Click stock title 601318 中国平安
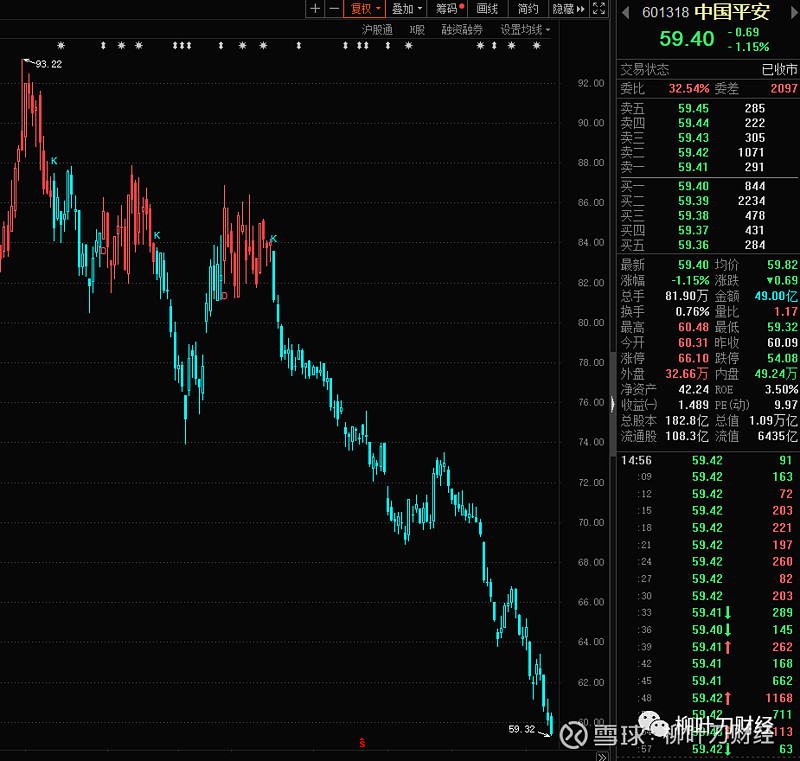 tap(706, 12)
